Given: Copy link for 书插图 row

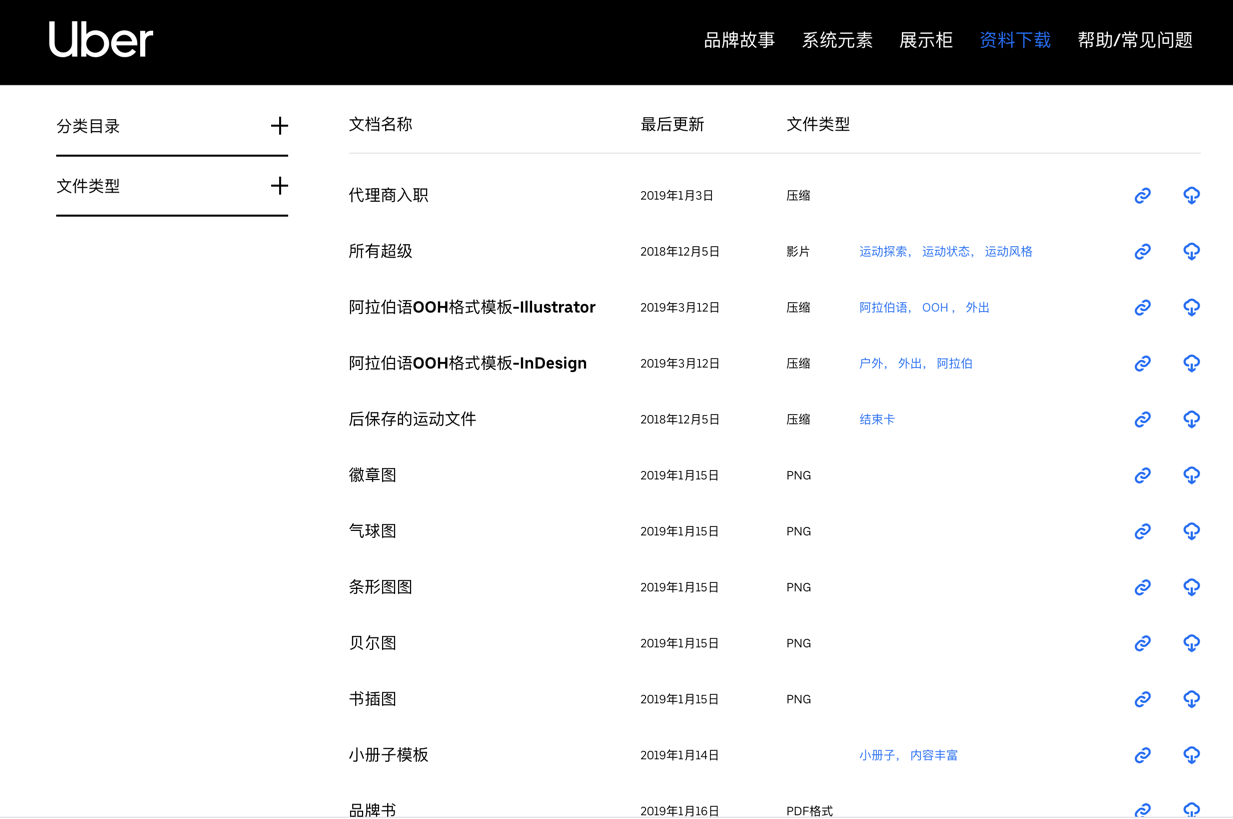Looking at the screenshot, I should pyautogui.click(x=1142, y=700).
